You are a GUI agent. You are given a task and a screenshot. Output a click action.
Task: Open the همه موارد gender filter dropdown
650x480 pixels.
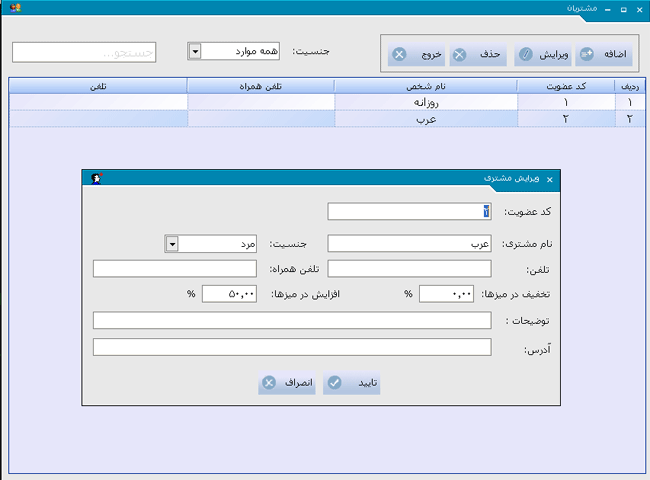pyautogui.click(x=195, y=51)
